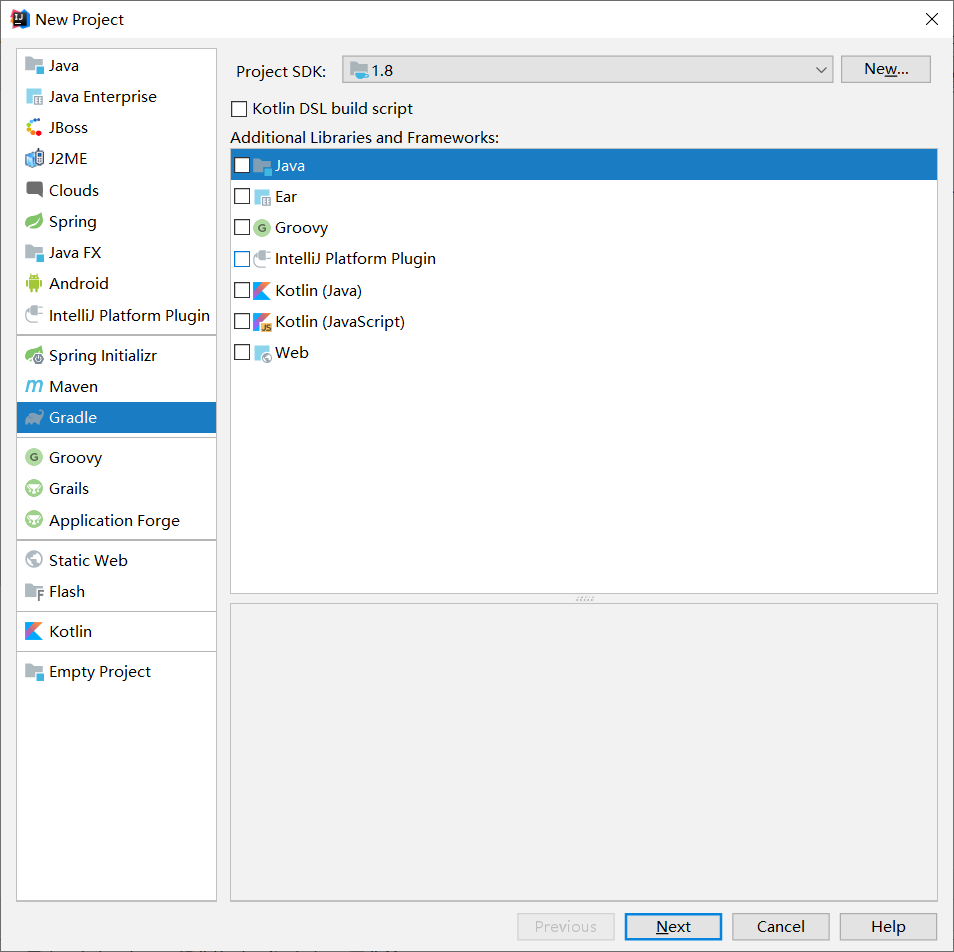Click the sidebar Kotlin K icon
954x952 pixels.
click(34, 631)
